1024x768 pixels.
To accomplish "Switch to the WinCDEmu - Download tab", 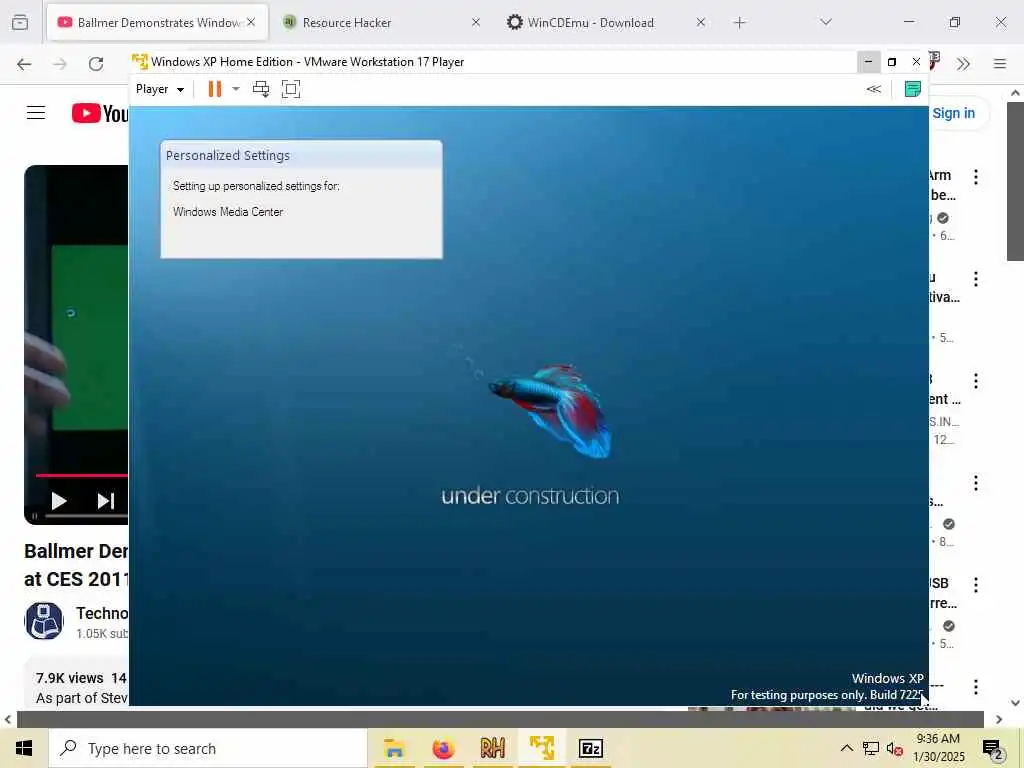I will coord(590,22).
